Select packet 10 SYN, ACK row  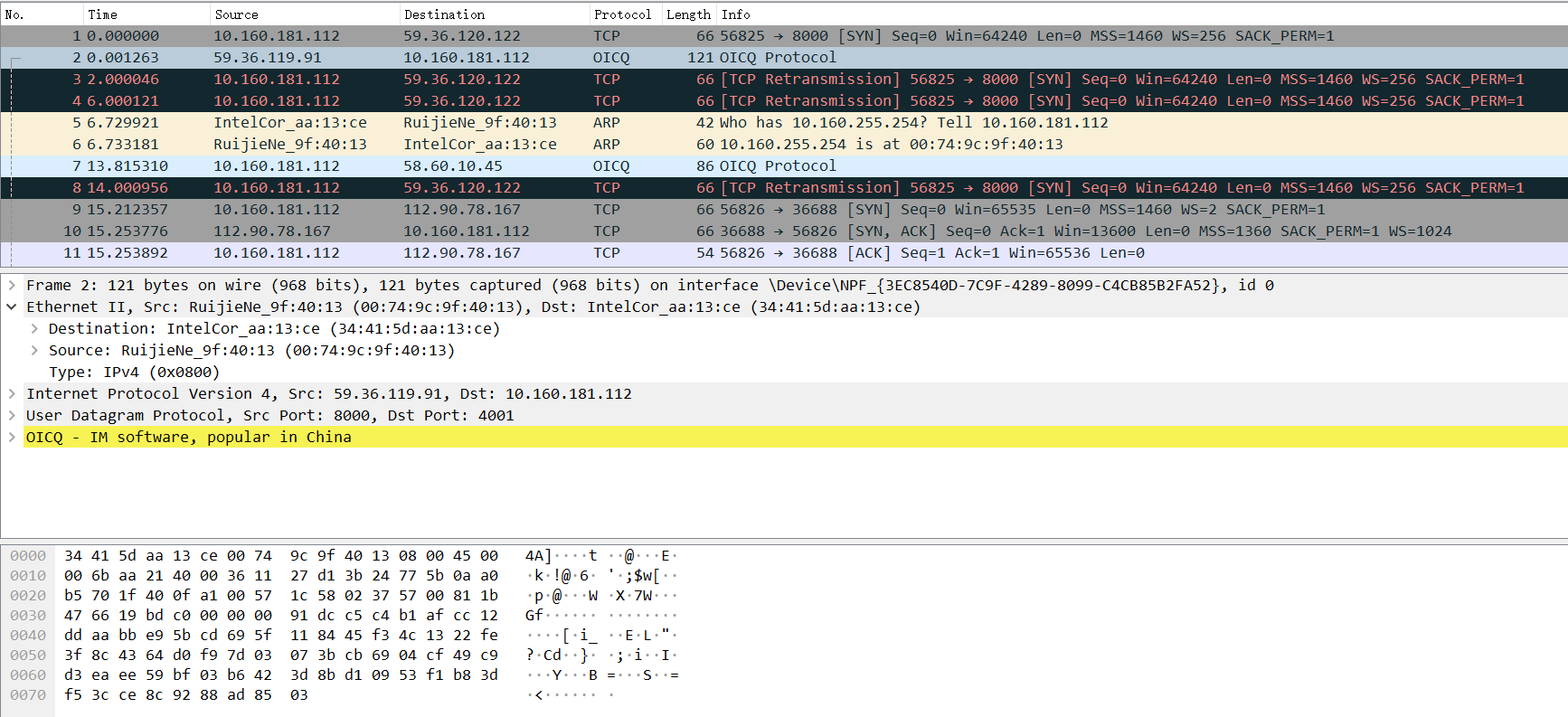coord(784,231)
